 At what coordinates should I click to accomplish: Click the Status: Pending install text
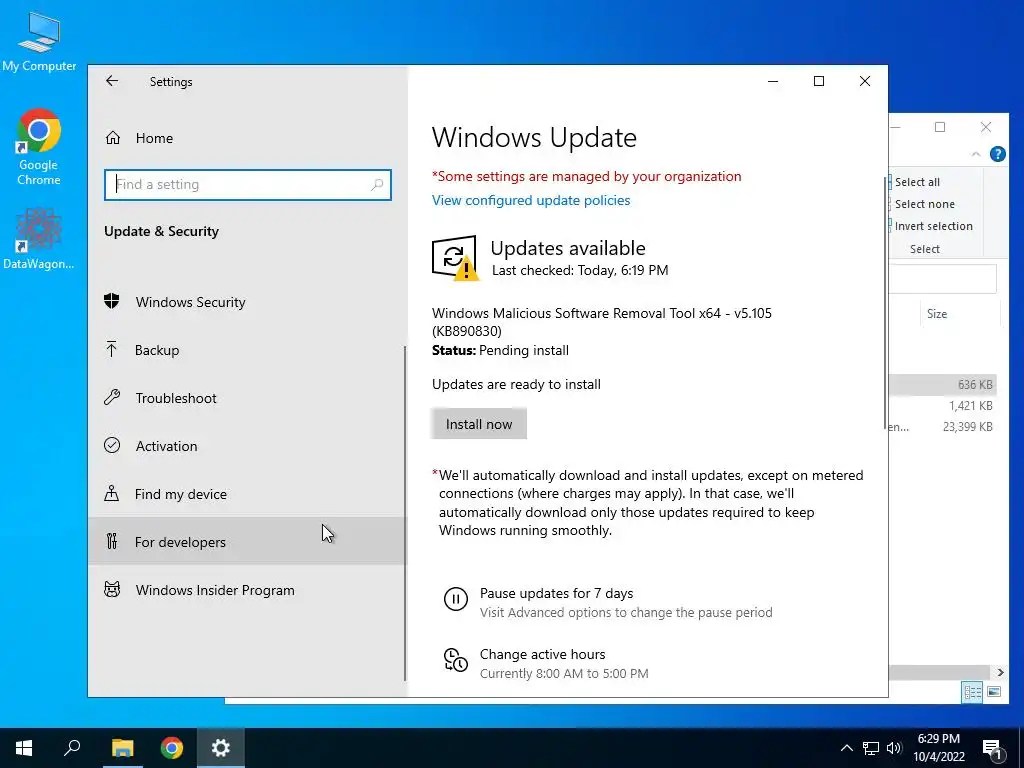tap(500, 350)
